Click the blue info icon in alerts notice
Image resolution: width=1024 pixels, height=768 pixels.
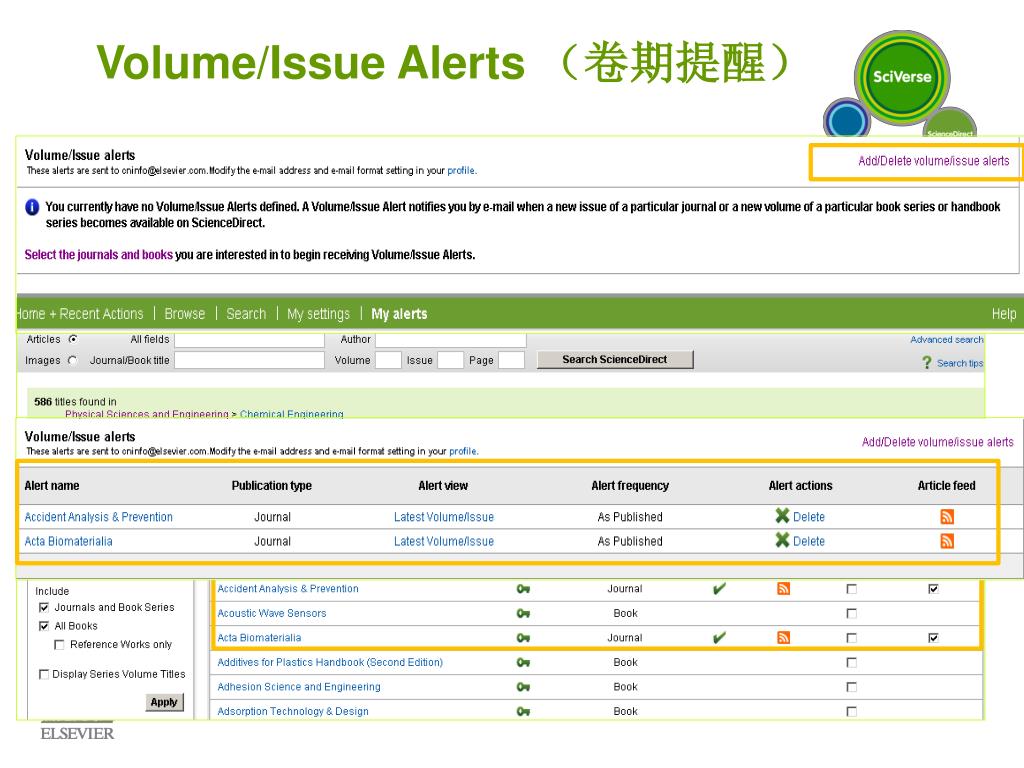click(32, 207)
